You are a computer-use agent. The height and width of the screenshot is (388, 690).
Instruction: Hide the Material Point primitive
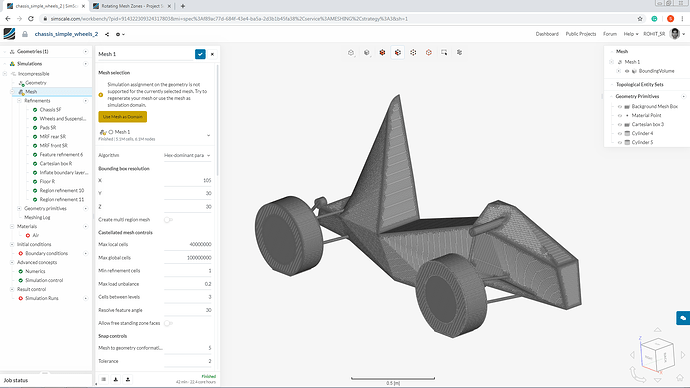tap(620, 116)
